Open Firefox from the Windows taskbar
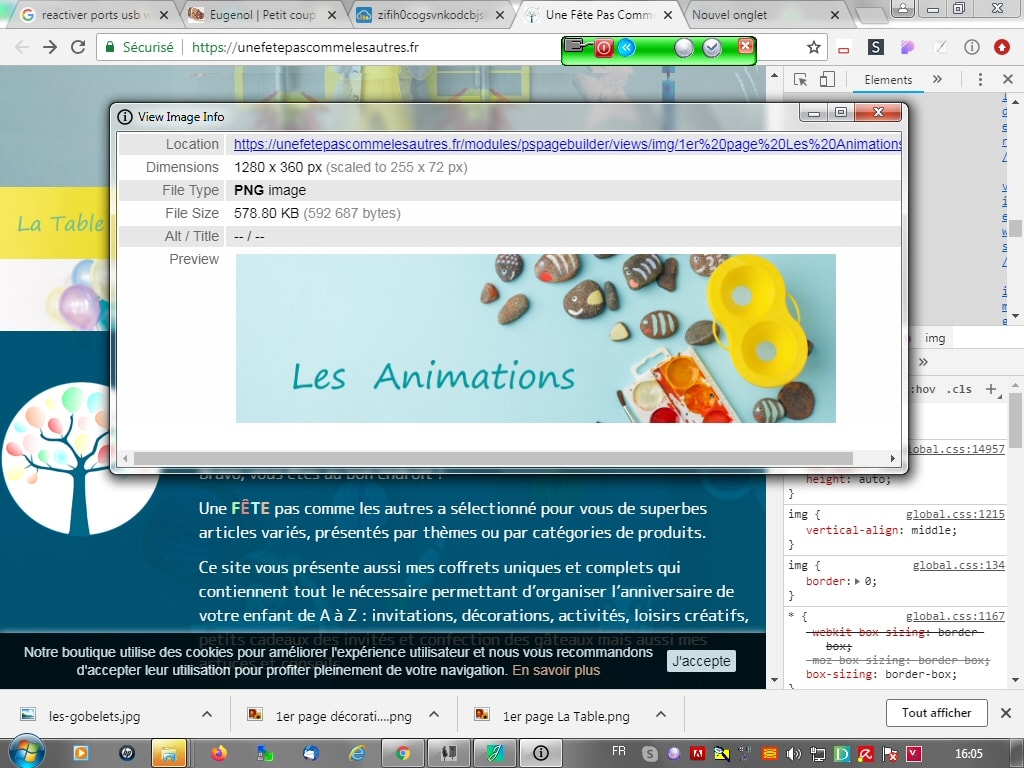Image resolution: width=1024 pixels, height=768 pixels. click(219, 752)
